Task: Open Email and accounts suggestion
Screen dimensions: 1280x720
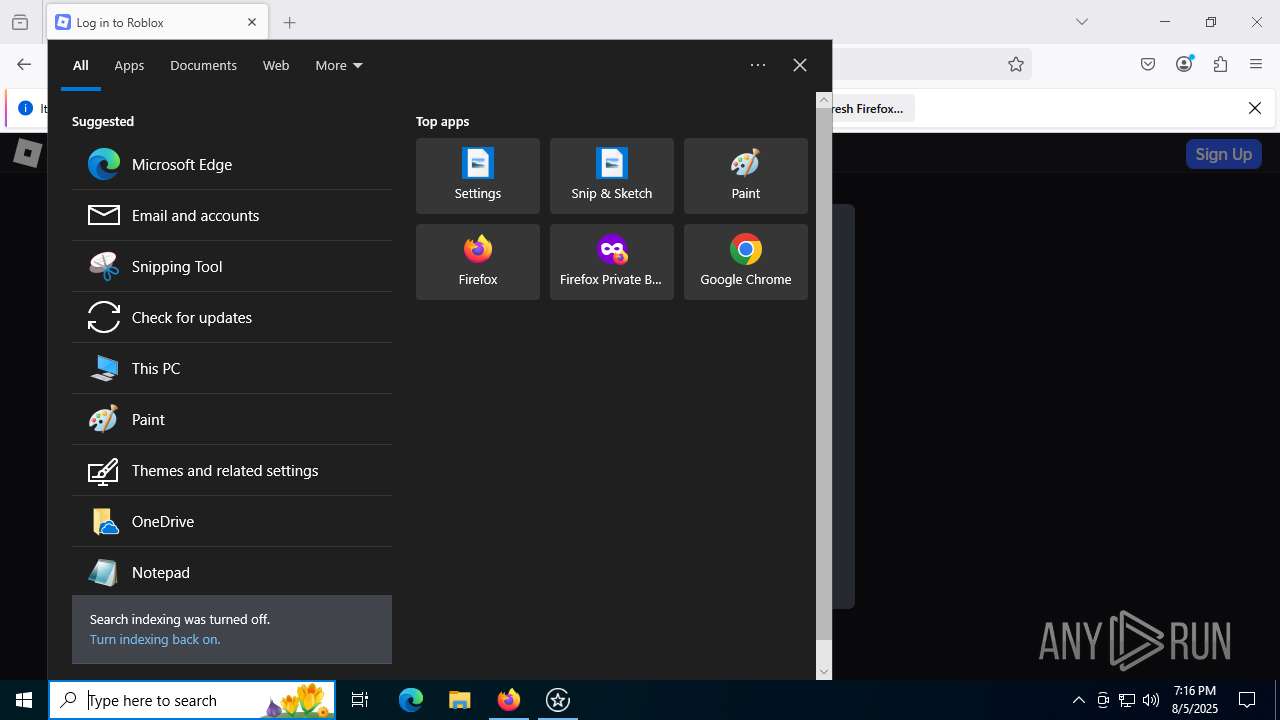Action: tap(232, 215)
